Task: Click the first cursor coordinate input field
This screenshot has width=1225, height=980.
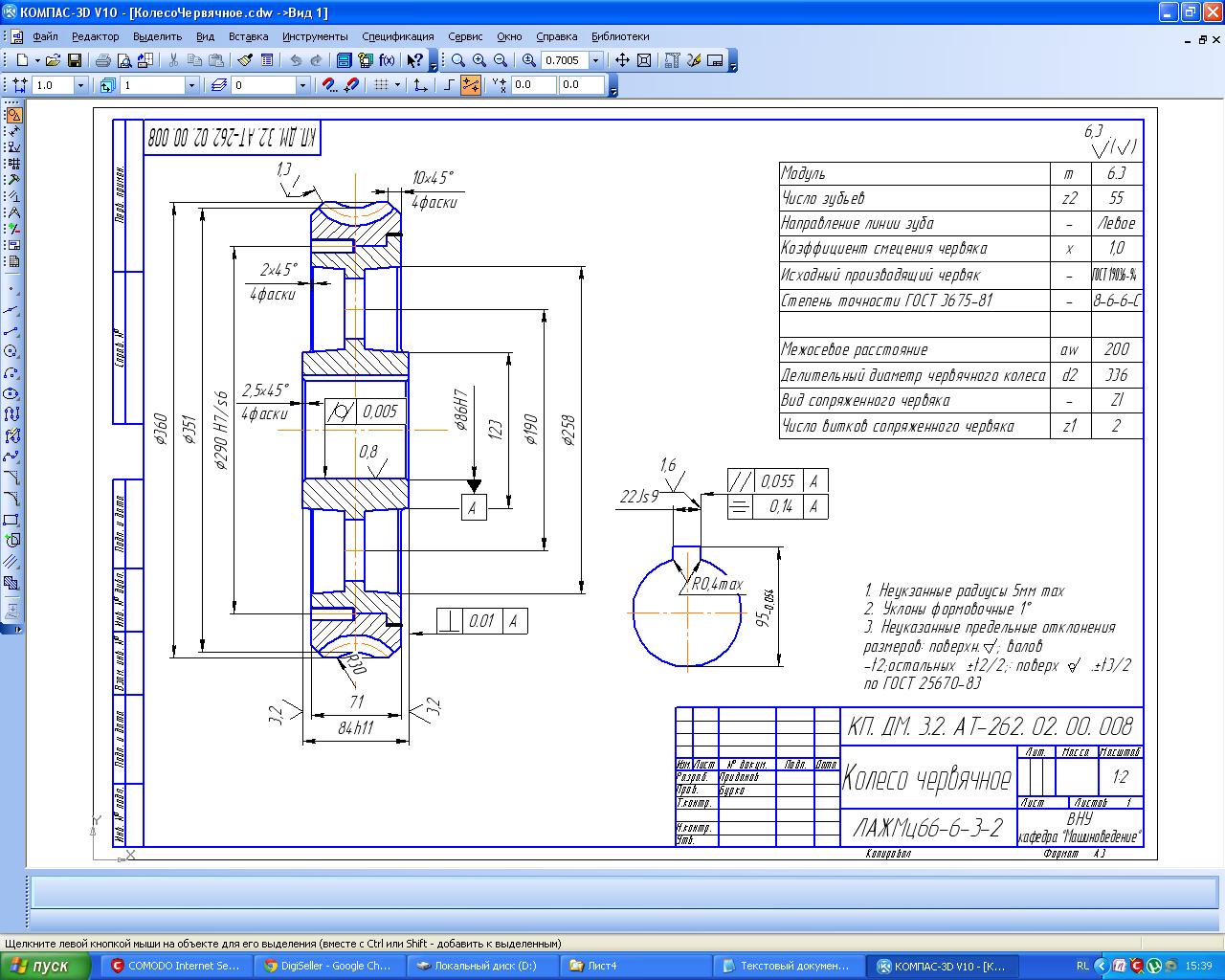Action: [534, 85]
